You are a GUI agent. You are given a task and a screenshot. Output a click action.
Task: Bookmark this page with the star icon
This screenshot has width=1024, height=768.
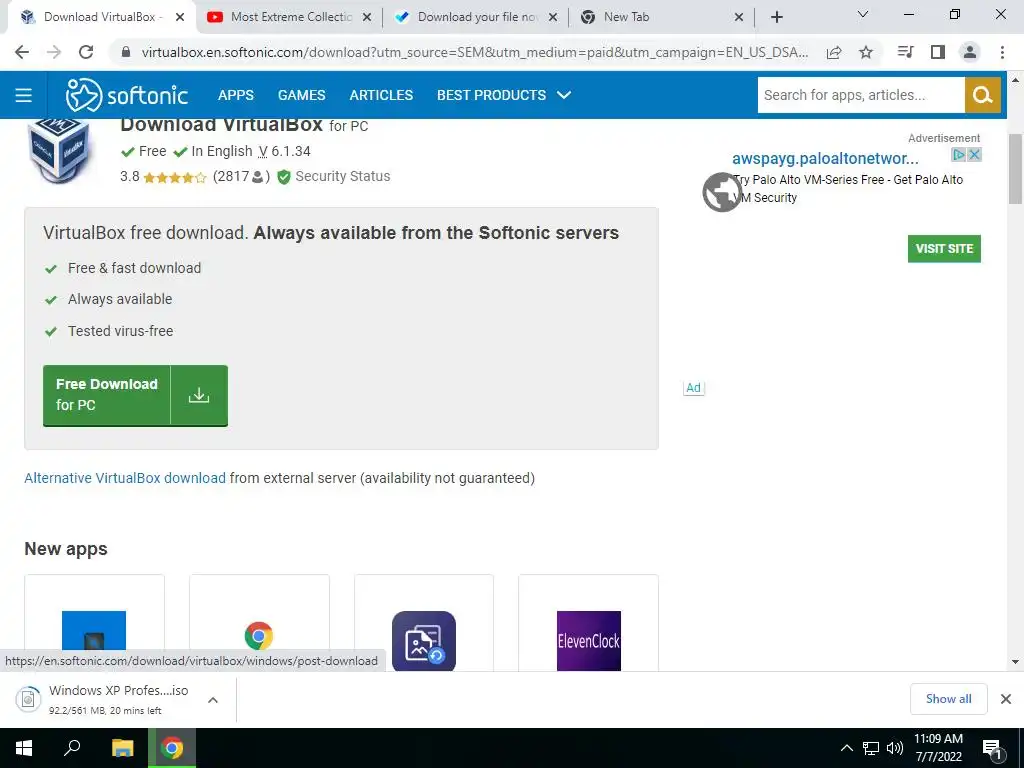click(x=866, y=52)
